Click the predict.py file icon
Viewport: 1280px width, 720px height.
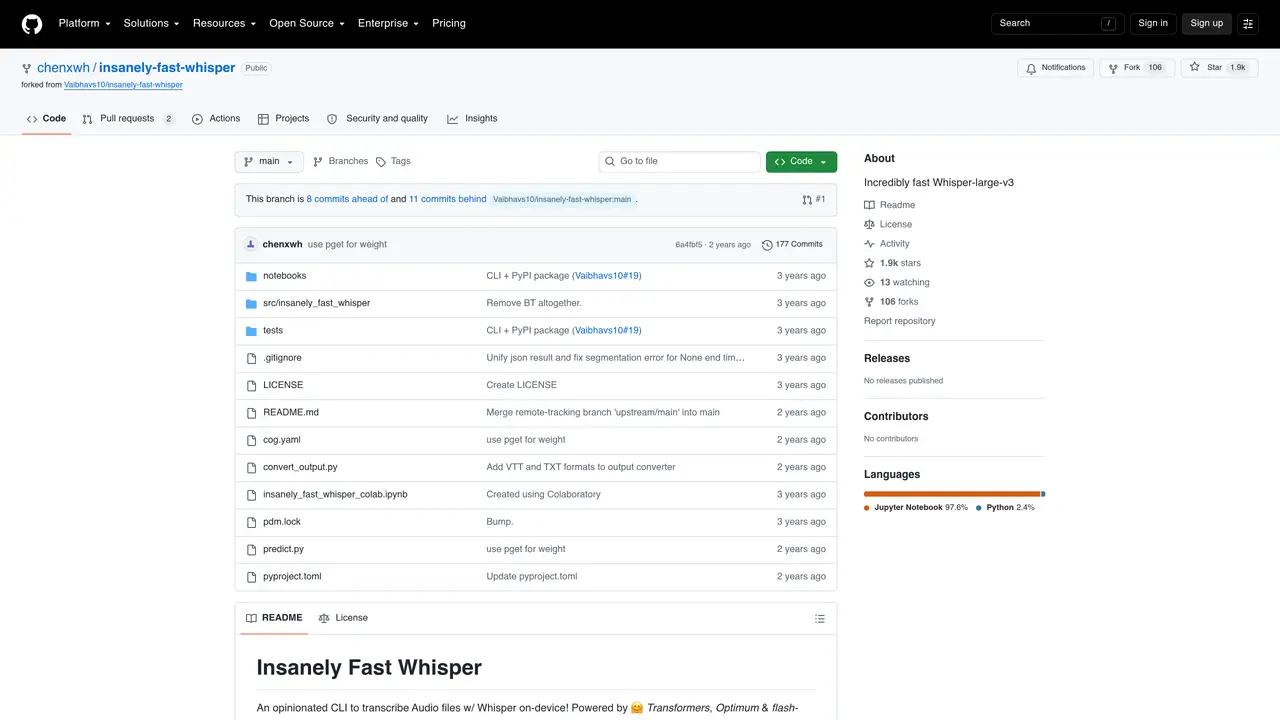(x=252, y=549)
